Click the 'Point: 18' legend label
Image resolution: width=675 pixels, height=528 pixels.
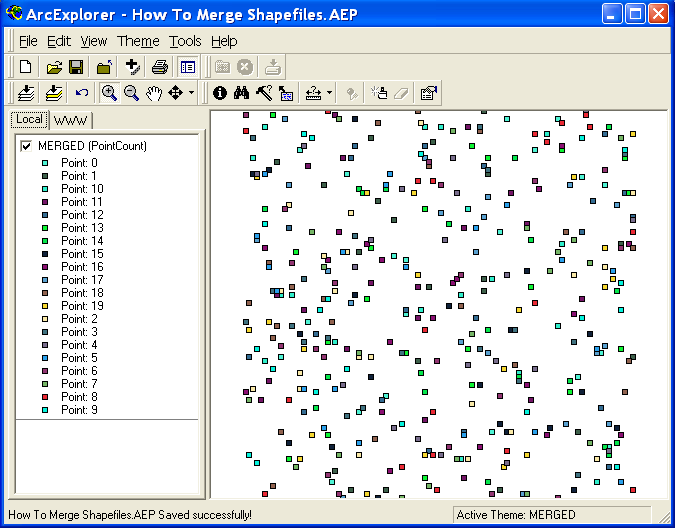[x=82, y=293]
